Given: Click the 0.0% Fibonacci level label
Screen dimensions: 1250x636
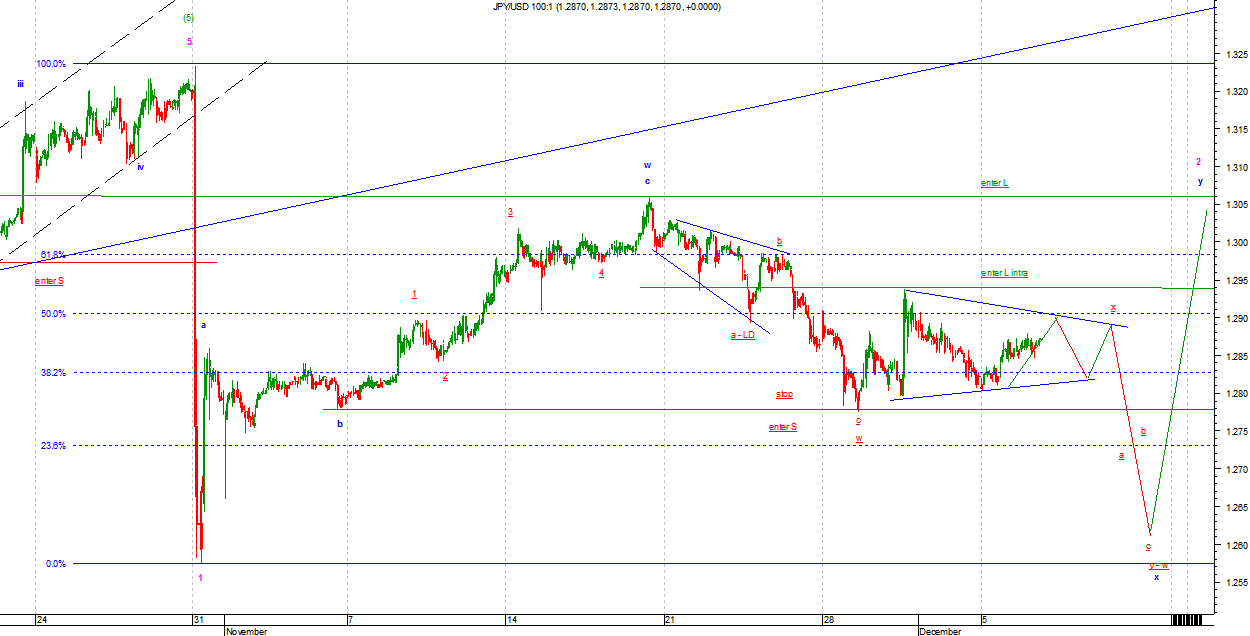Looking at the screenshot, I should (x=55, y=564).
